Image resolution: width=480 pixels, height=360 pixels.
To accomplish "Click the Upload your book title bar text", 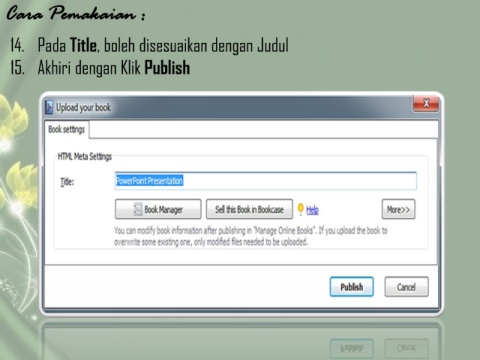I will point(83,107).
